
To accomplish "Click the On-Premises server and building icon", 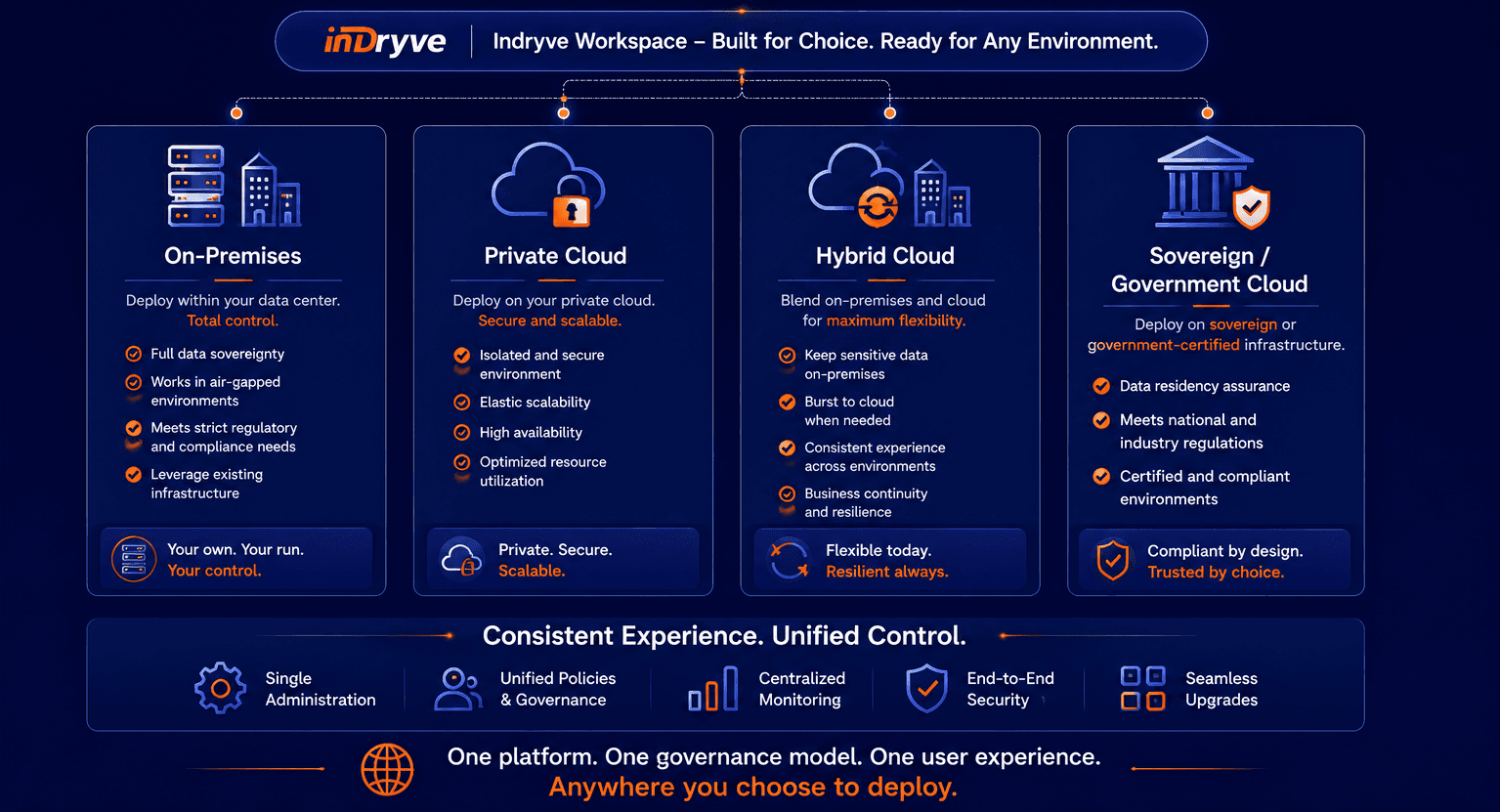I will tap(235, 186).
